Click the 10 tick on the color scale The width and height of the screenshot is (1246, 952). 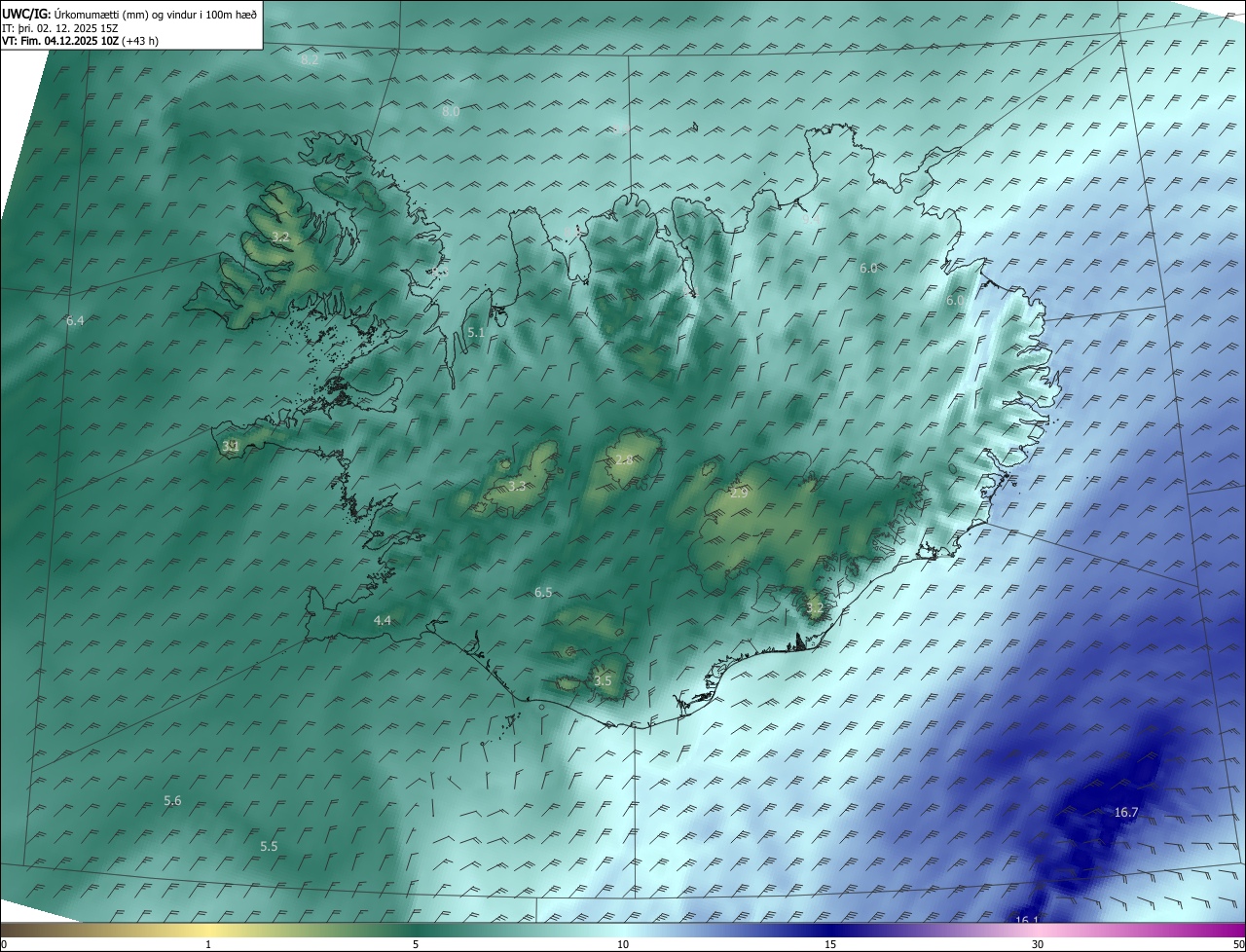tap(623, 944)
